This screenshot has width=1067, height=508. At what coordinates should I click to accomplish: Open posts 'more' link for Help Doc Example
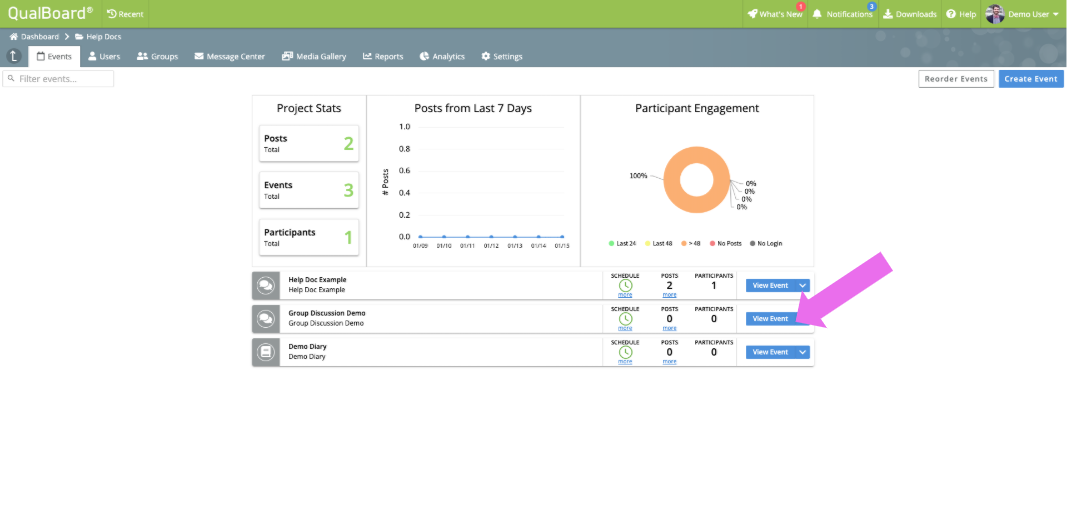point(670,294)
